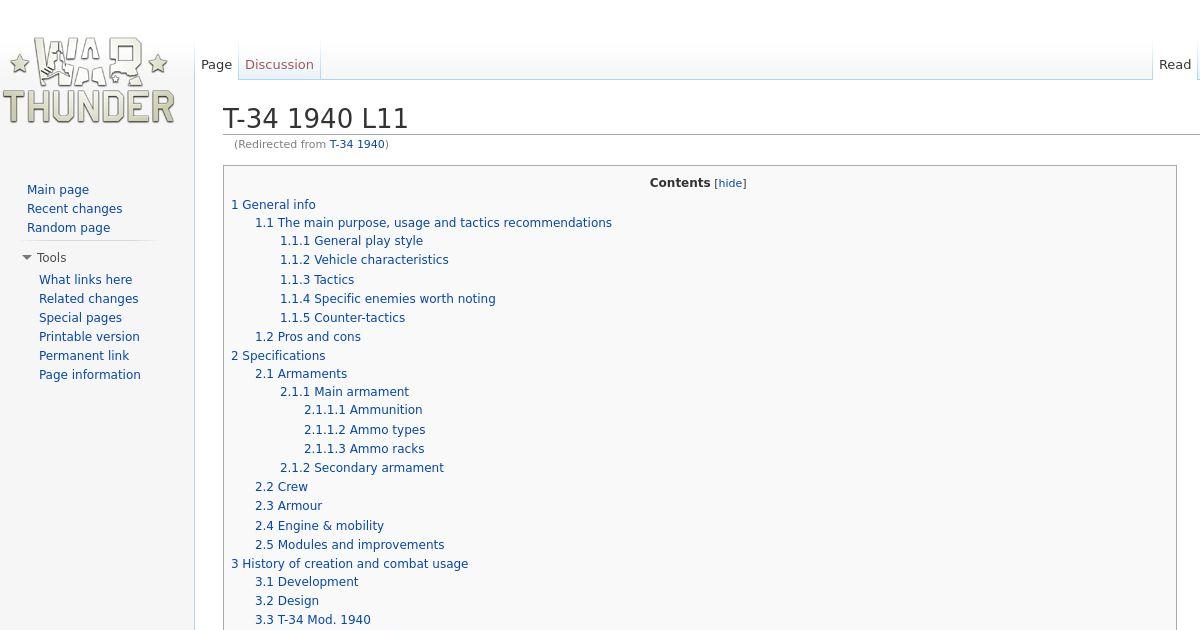Go to Main page in sidebar
Screen dimensions: 1200x630
point(58,190)
